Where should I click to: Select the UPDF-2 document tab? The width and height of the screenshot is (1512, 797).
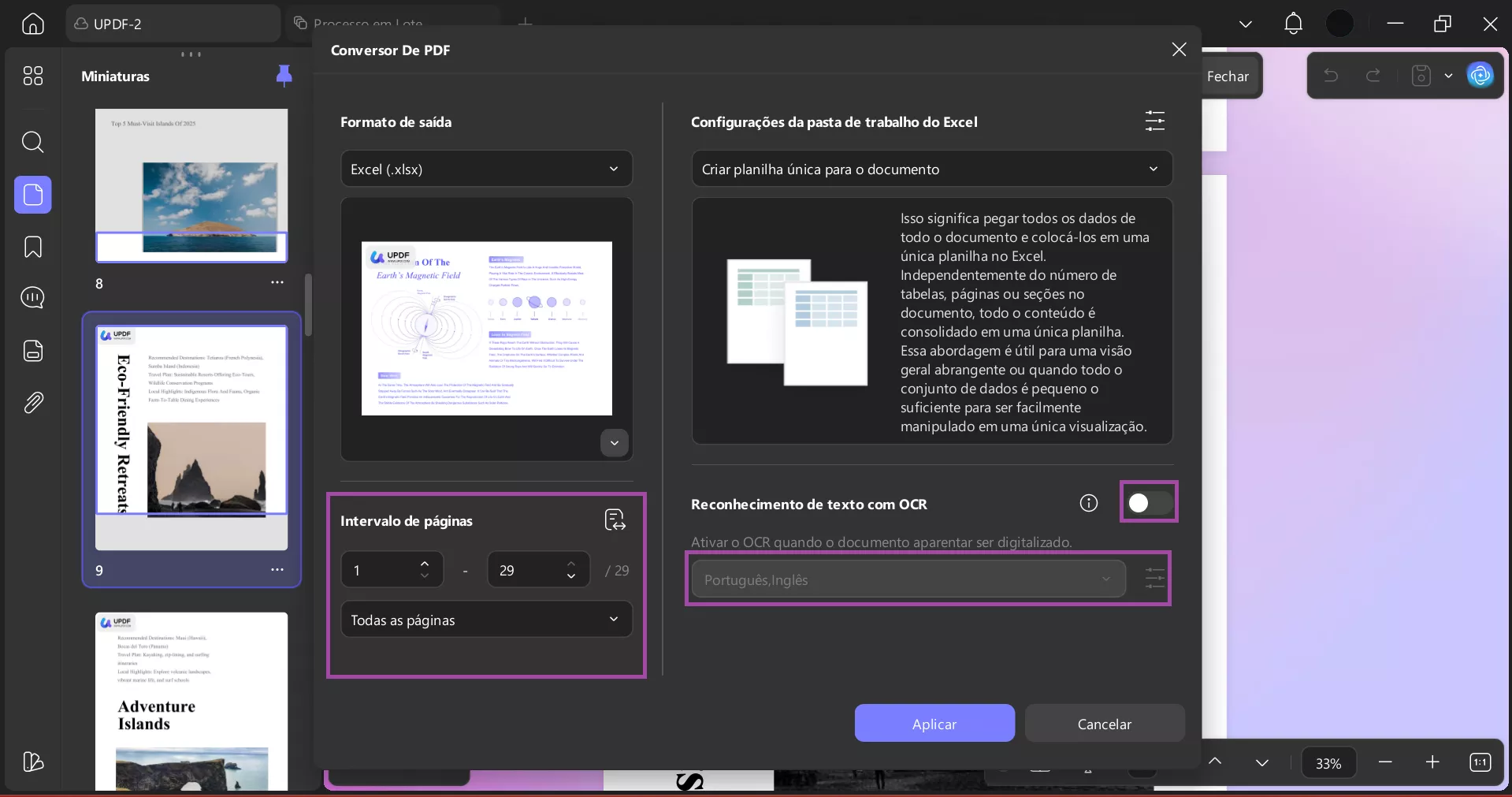click(x=120, y=24)
